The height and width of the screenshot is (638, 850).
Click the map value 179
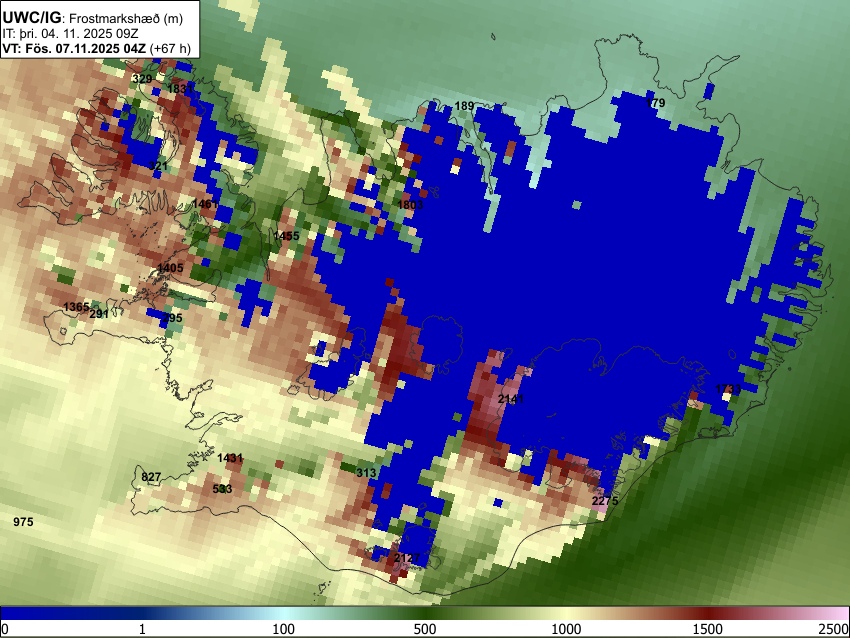point(655,102)
